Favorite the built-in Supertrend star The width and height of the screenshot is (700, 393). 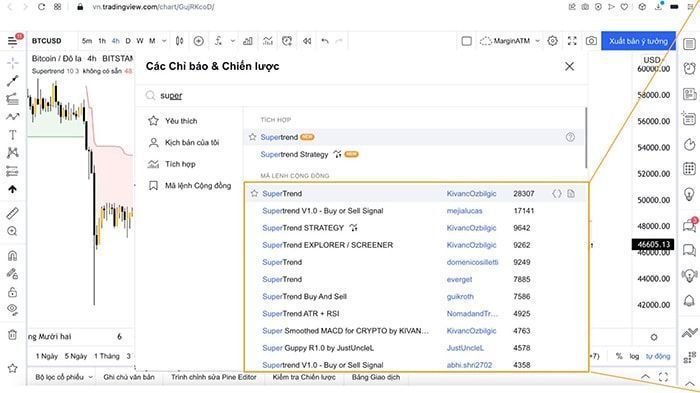click(x=253, y=137)
